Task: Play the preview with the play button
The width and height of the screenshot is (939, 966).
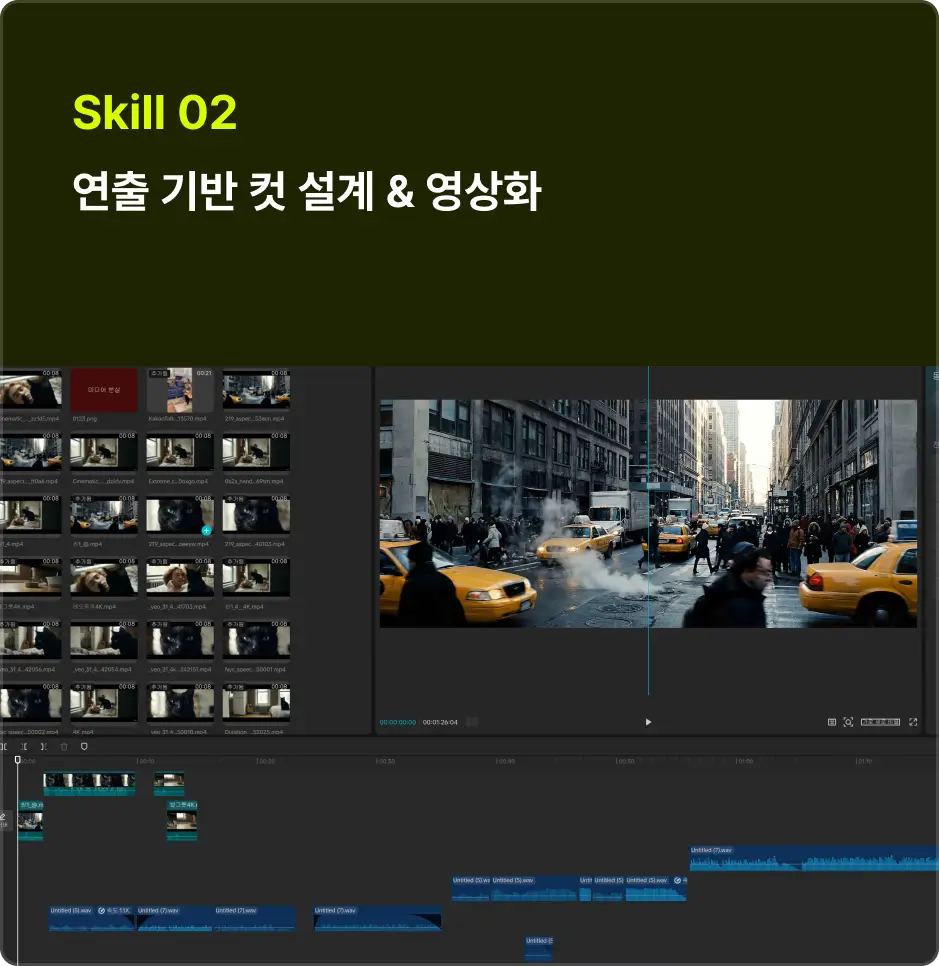Action: 648,722
